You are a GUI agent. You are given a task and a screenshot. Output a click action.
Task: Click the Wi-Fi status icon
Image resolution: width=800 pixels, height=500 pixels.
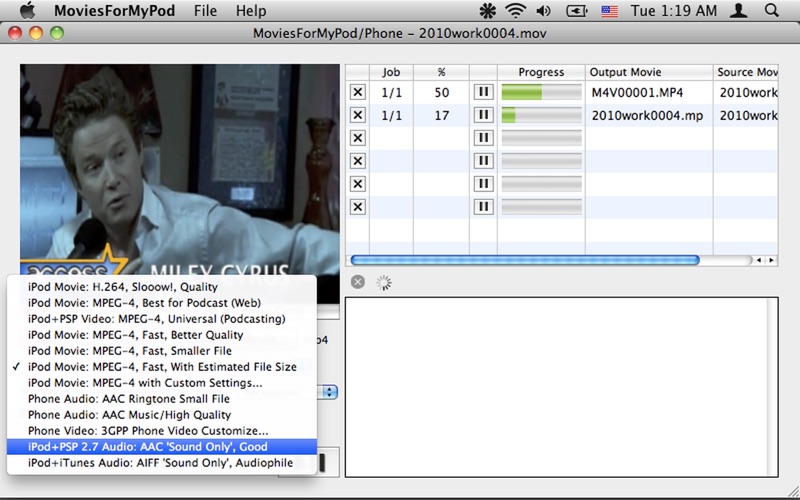(x=515, y=11)
